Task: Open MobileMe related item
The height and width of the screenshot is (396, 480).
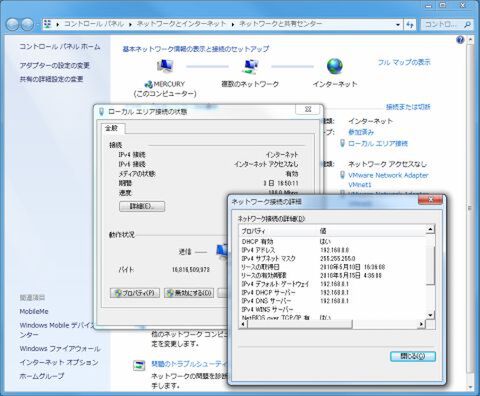Action: click(34, 311)
